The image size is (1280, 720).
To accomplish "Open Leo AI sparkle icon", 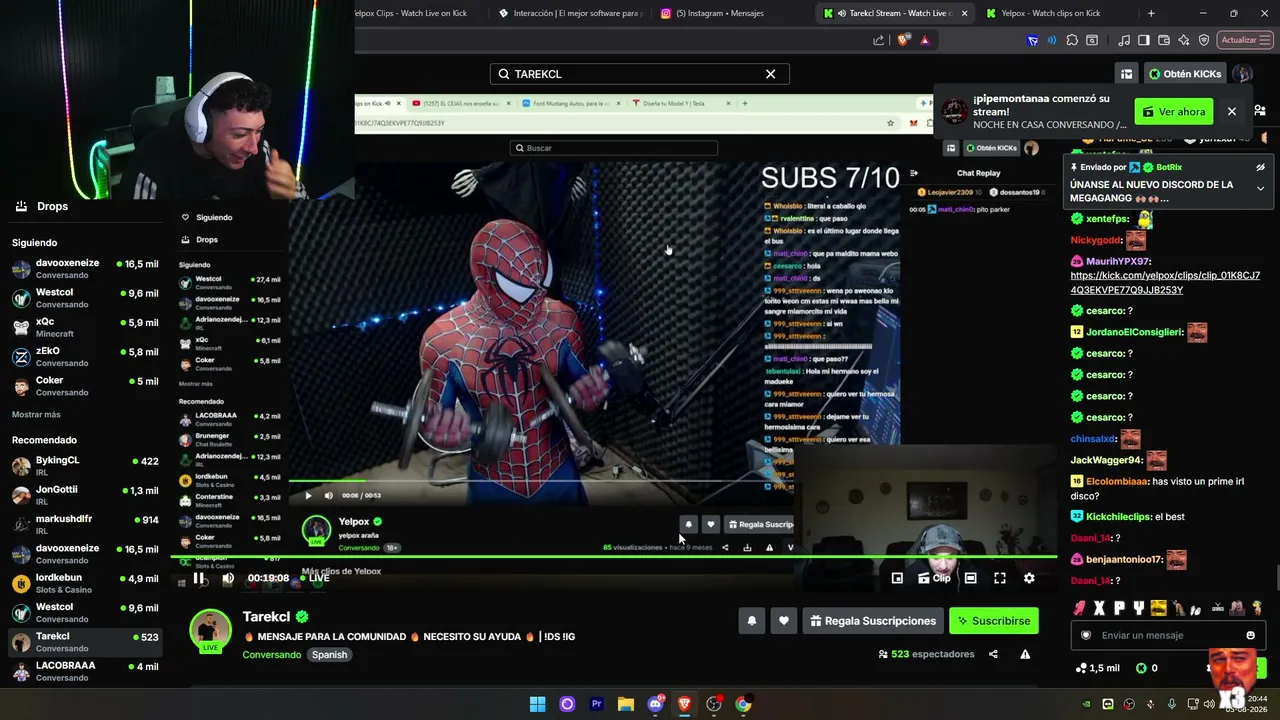I will tap(1184, 40).
